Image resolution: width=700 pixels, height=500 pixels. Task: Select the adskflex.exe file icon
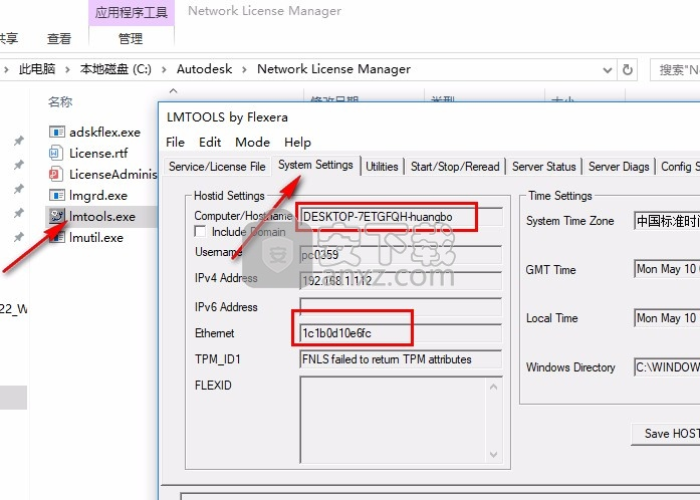click(x=57, y=132)
